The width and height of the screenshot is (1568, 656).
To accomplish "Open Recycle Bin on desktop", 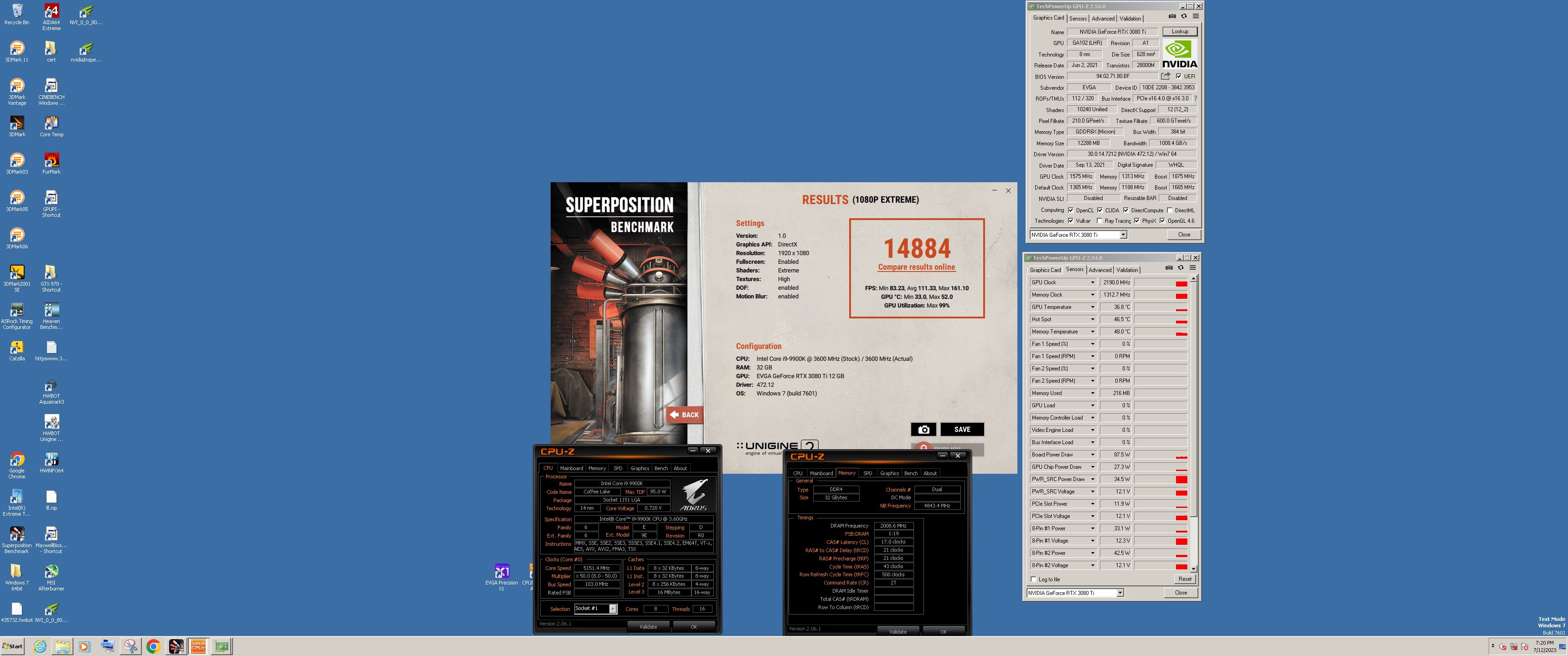I will (17, 14).
